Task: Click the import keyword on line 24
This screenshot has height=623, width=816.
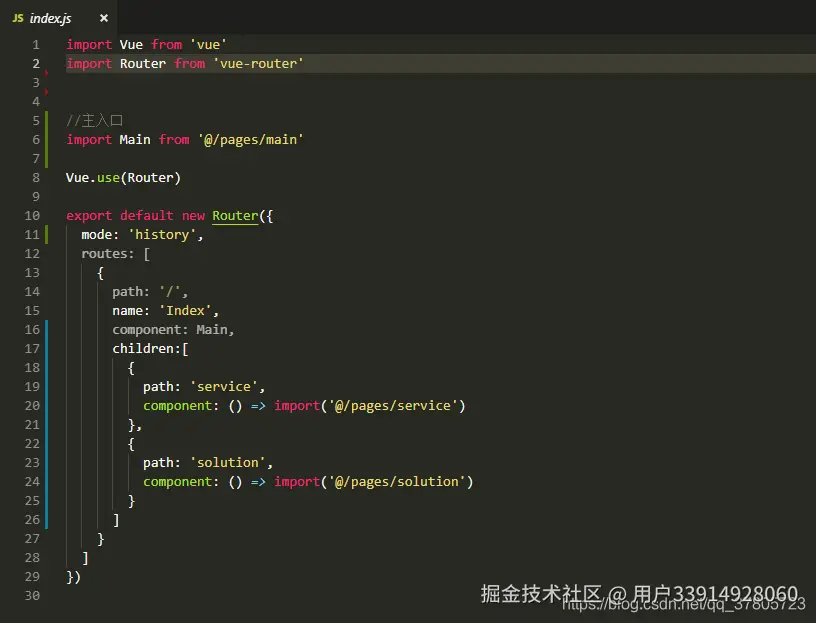Action: (x=297, y=481)
